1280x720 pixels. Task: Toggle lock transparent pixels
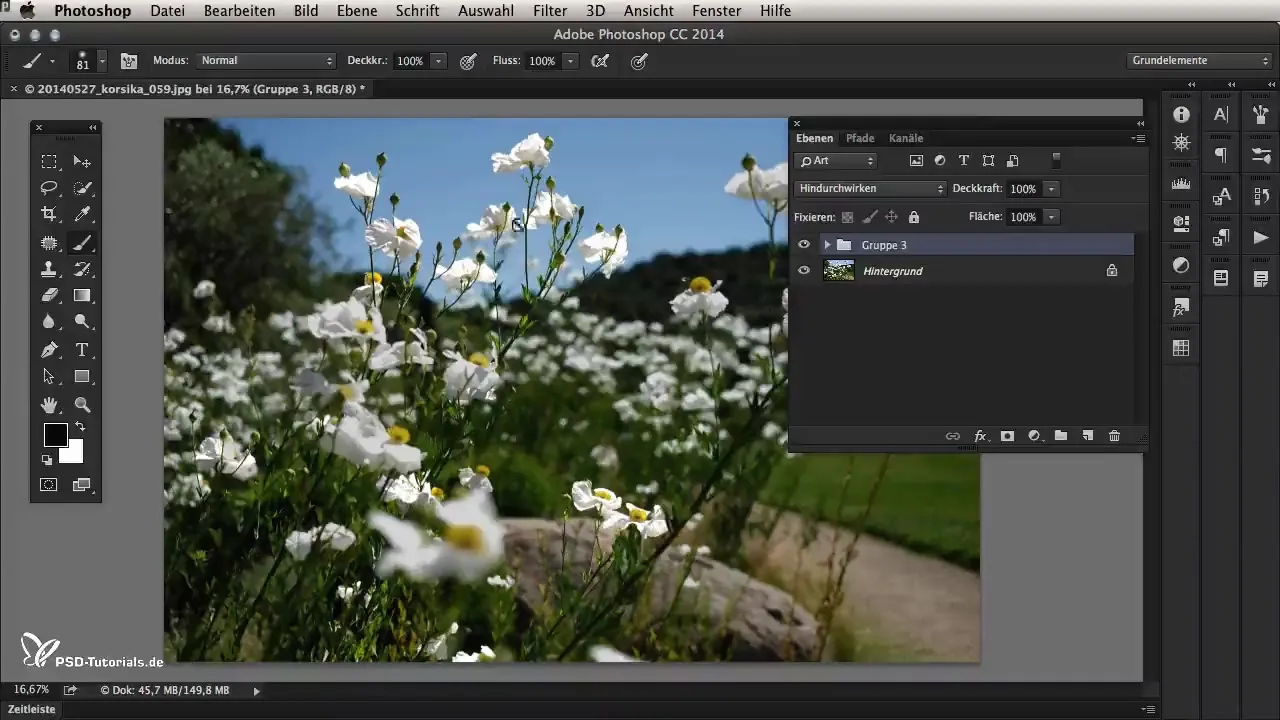click(847, 216)
